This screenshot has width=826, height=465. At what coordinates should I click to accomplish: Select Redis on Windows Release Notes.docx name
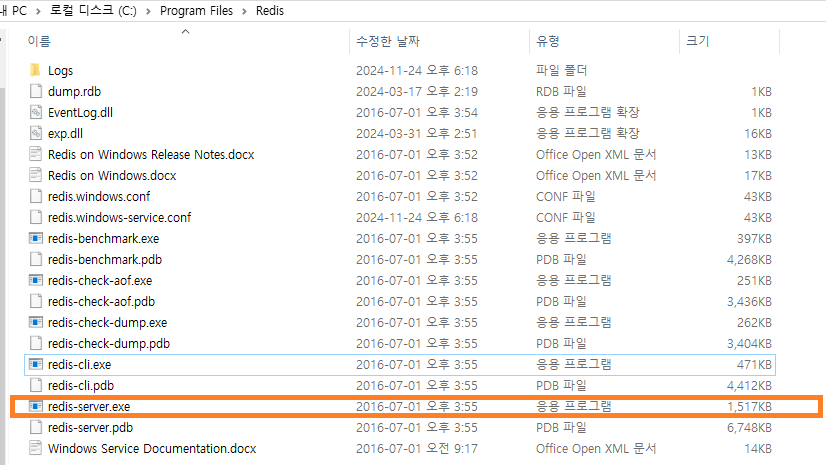151,154
